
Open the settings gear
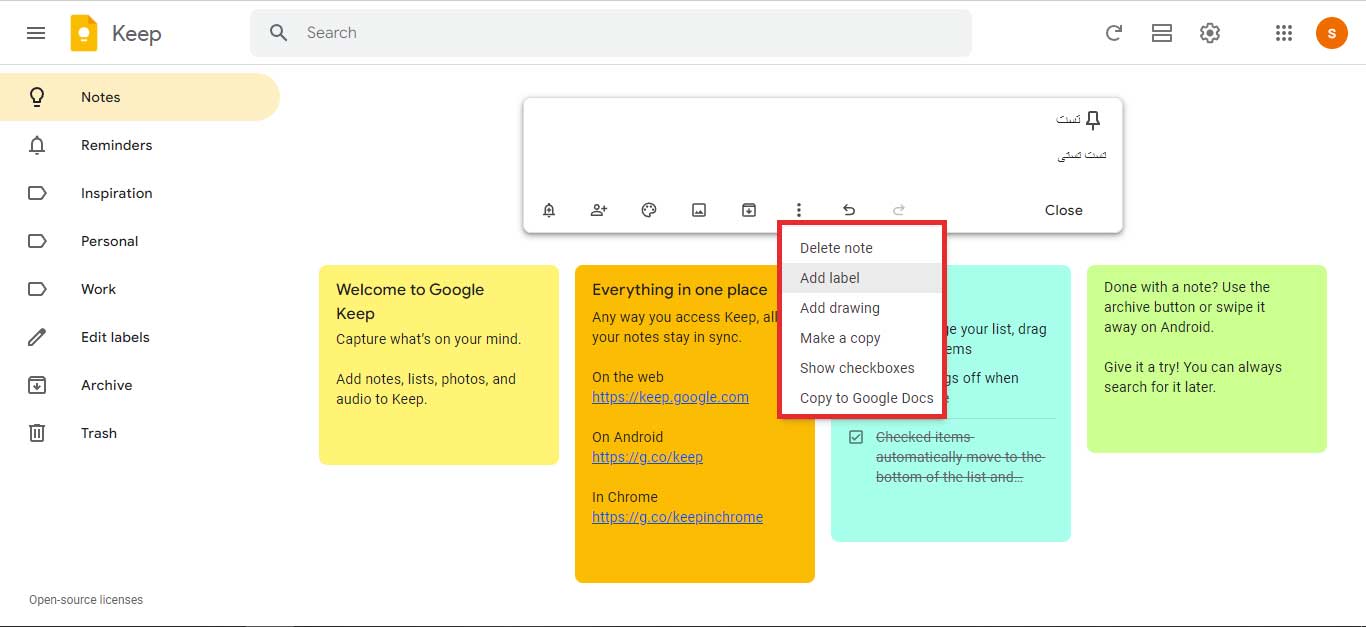(x=1210, y=33)
